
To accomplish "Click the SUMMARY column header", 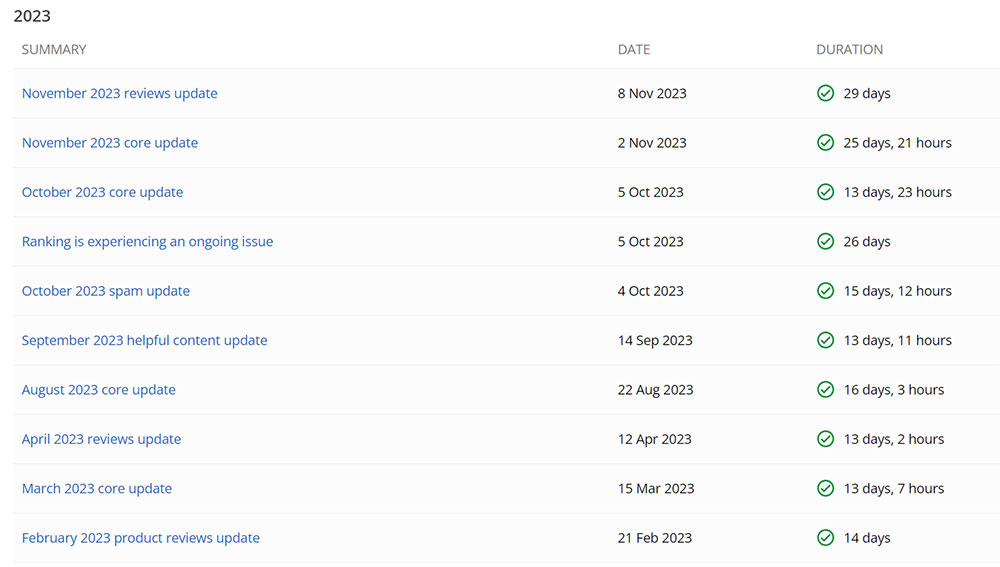I will (54, 50).
